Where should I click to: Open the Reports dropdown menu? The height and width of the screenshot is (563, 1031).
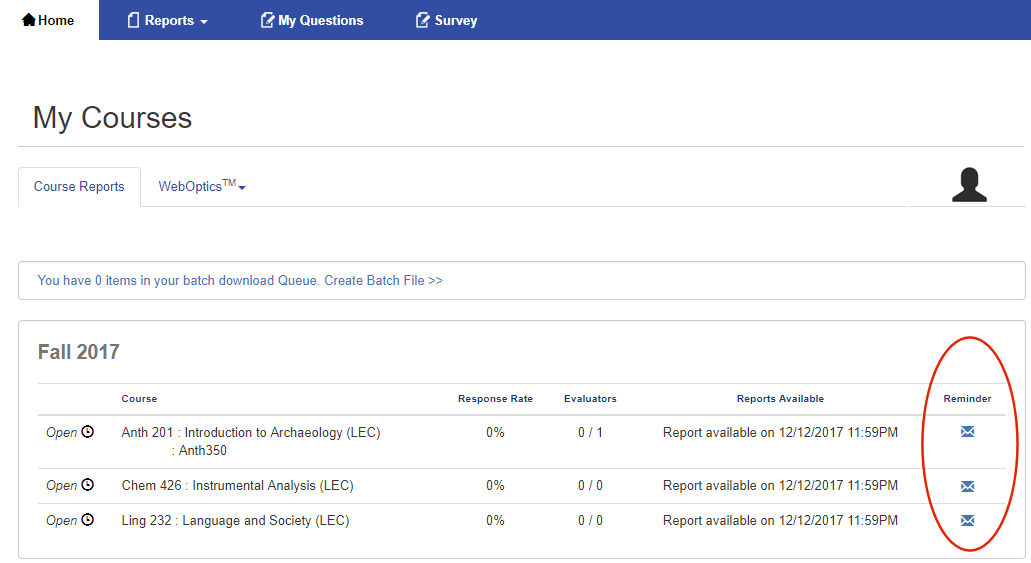[x=168, y=20]
